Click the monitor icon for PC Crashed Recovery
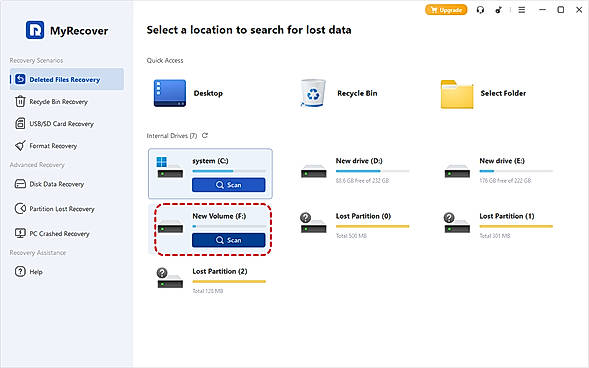This screenshot has height=368, width=589. (x=20, y=234)
